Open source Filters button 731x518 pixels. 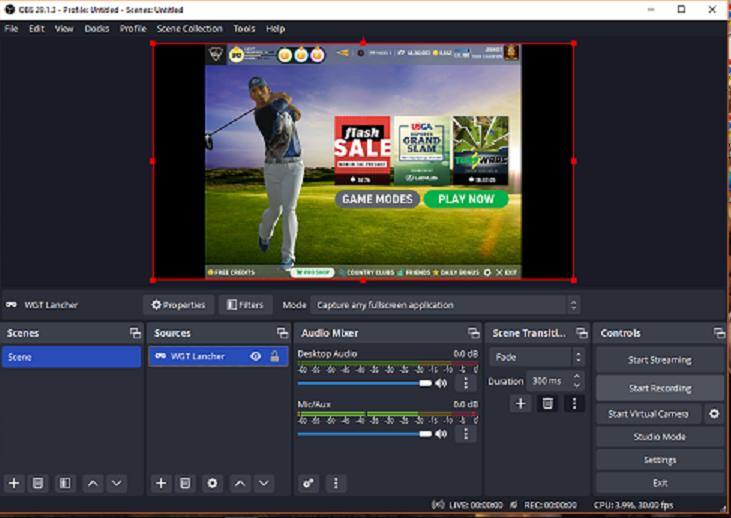click(x=246, y=305)
